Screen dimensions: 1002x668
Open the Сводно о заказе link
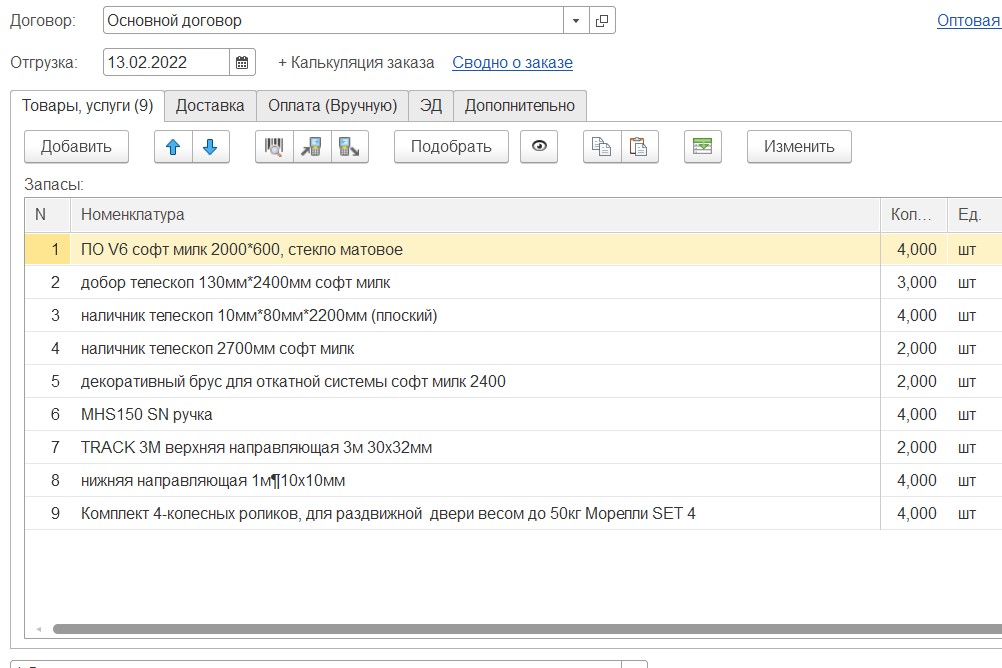512,62
